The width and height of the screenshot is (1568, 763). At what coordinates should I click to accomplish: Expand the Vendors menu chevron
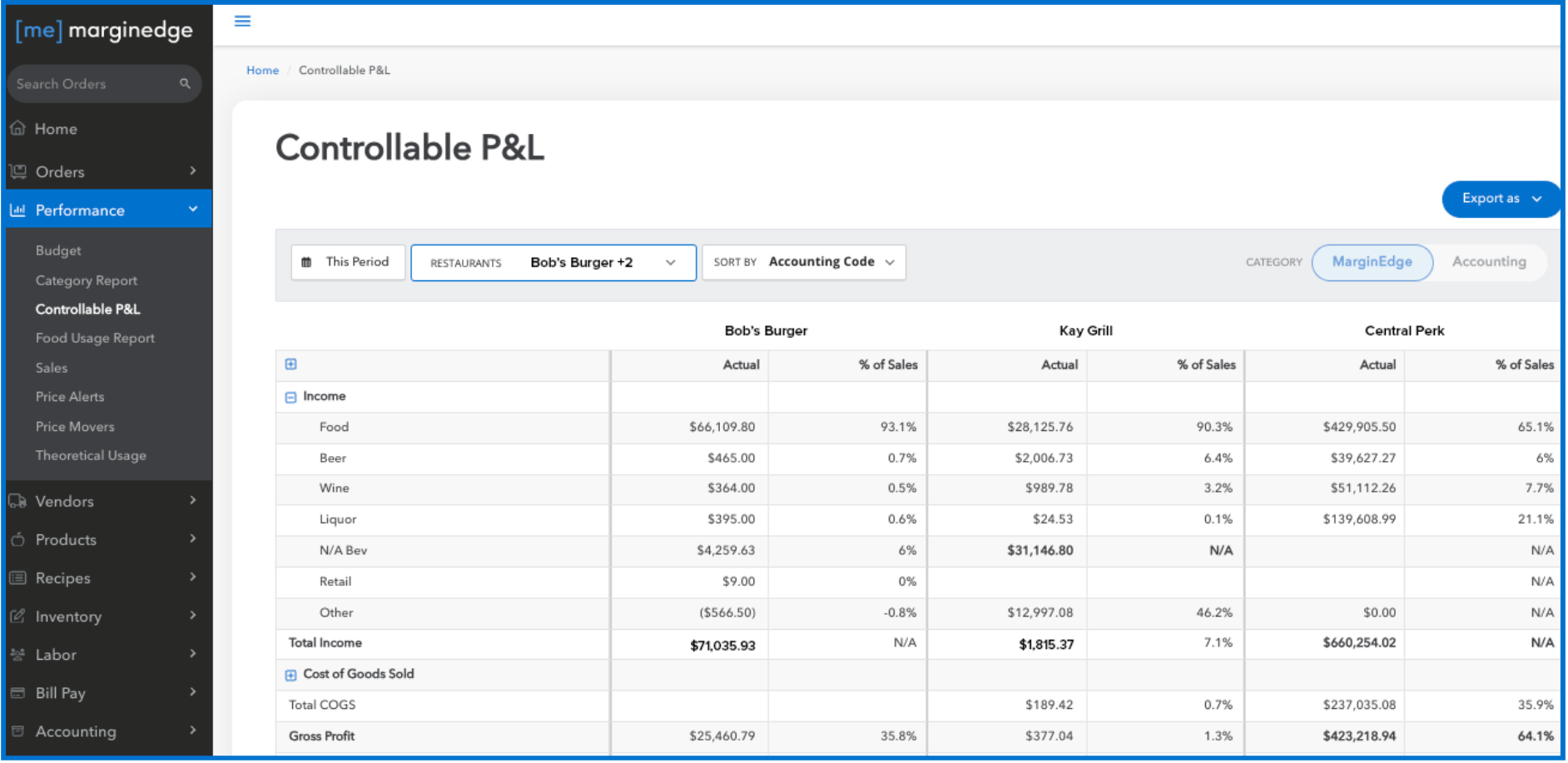193,500
